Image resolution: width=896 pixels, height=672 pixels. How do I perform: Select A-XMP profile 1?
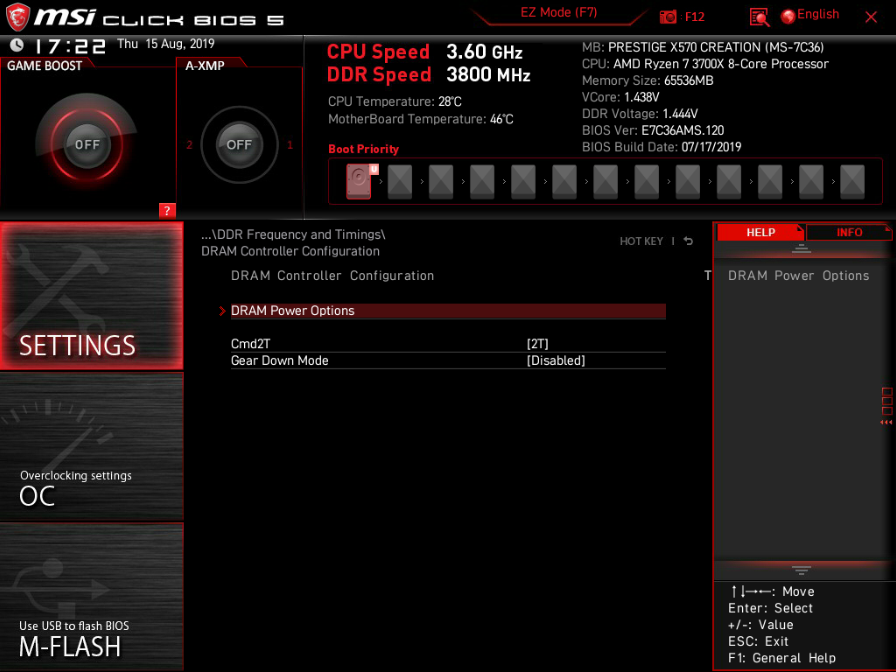coord(290,145)
